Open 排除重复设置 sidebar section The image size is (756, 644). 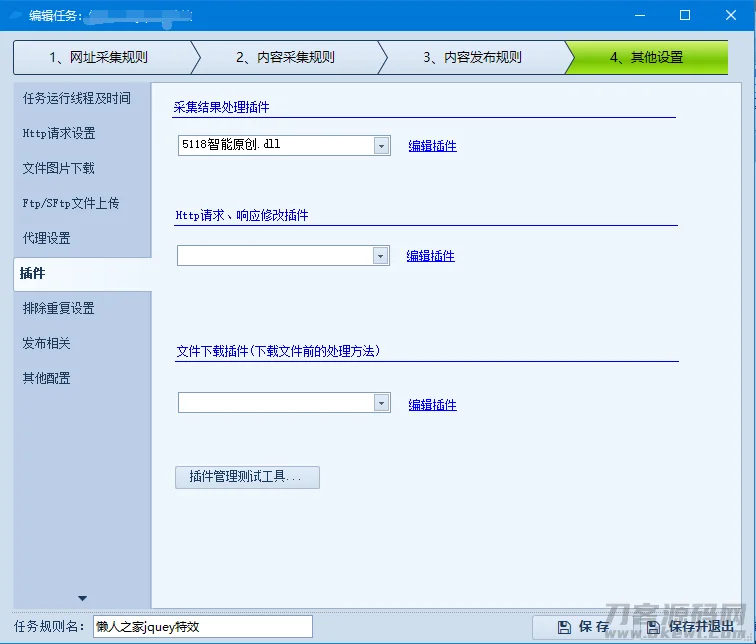tap(59, 309)
